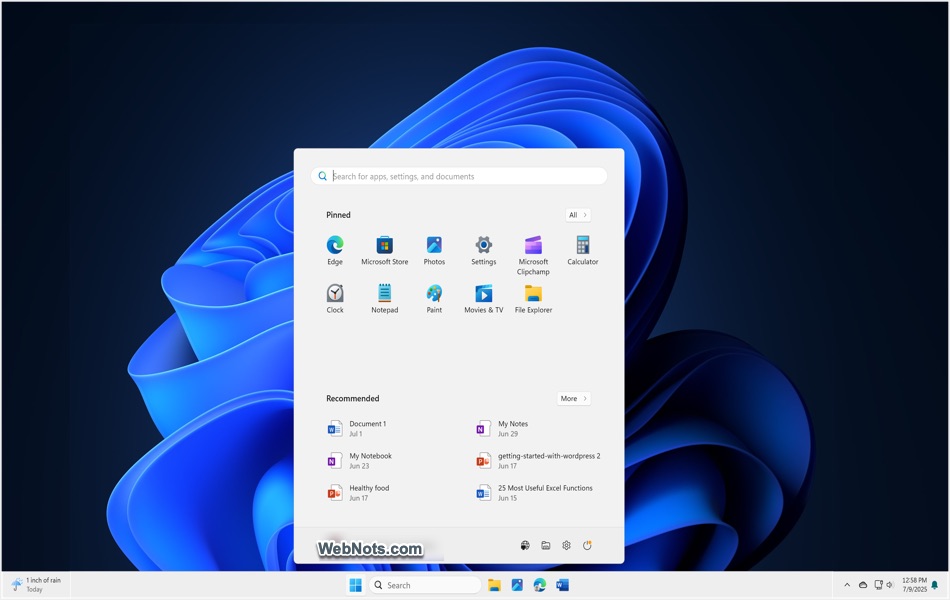
Task: Click the Power button in Start menu
Action: tap(587, 545)
